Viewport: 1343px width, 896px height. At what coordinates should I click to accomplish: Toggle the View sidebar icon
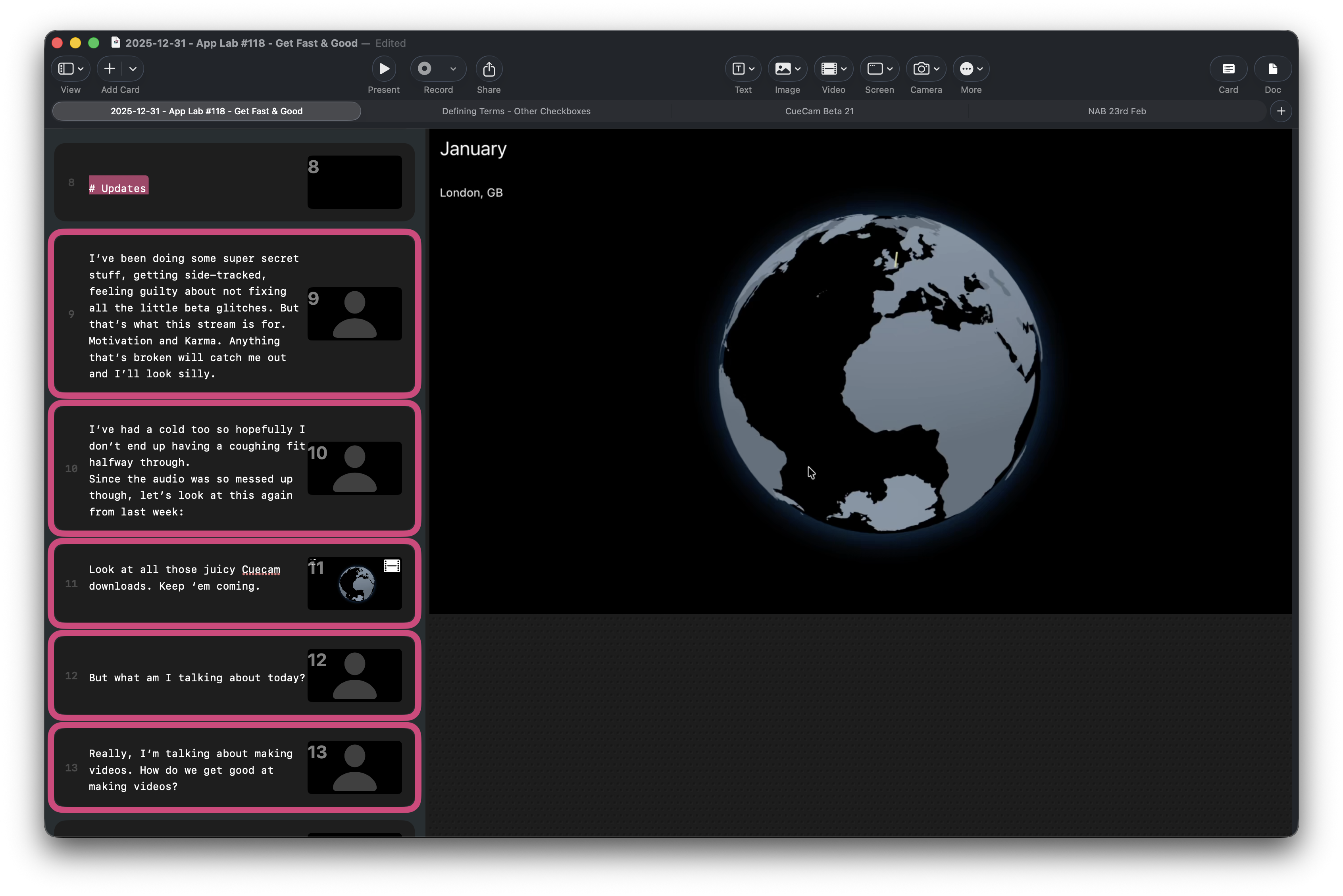tap(66, 69)
